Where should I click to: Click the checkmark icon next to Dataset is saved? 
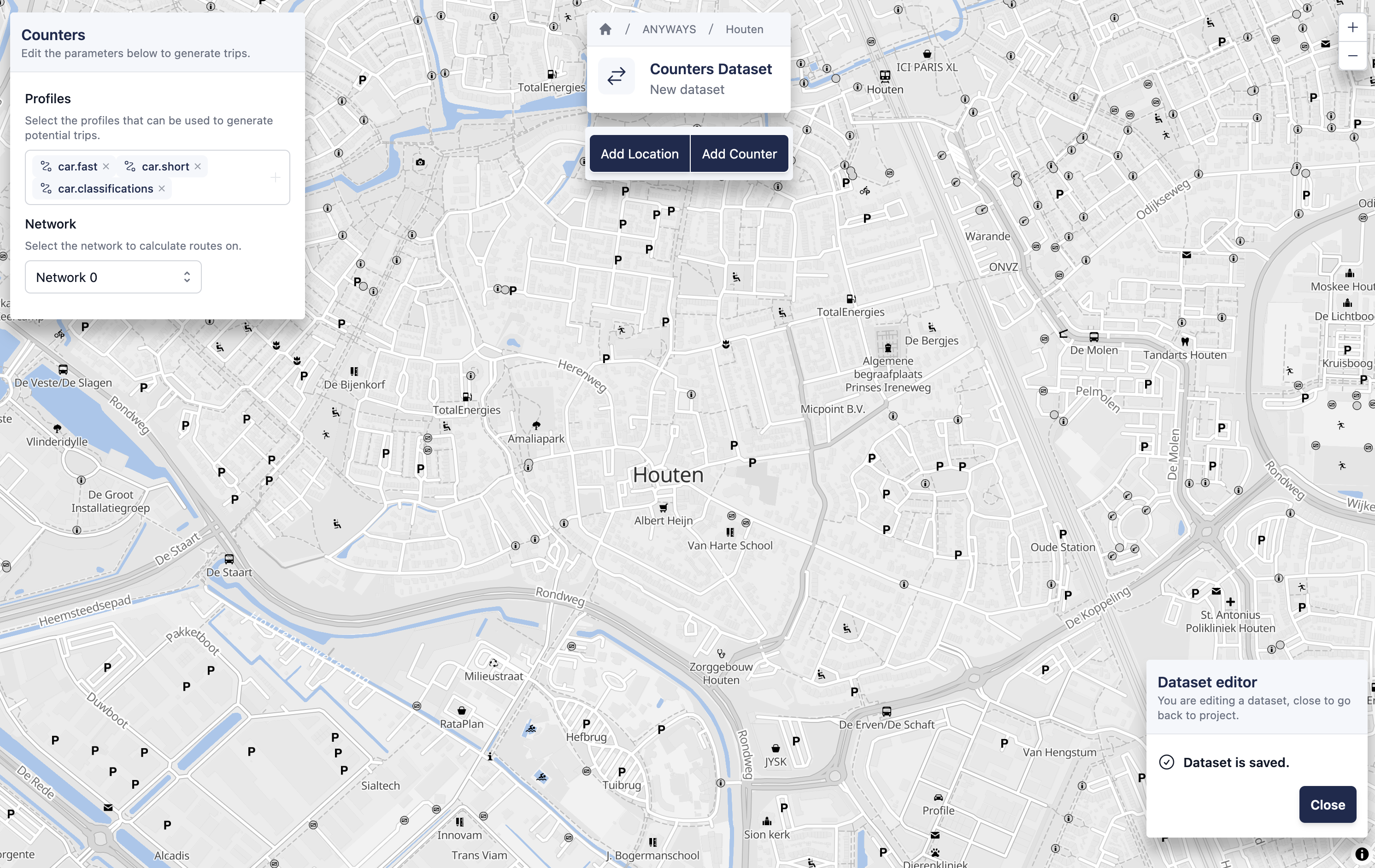point(1168,762)
